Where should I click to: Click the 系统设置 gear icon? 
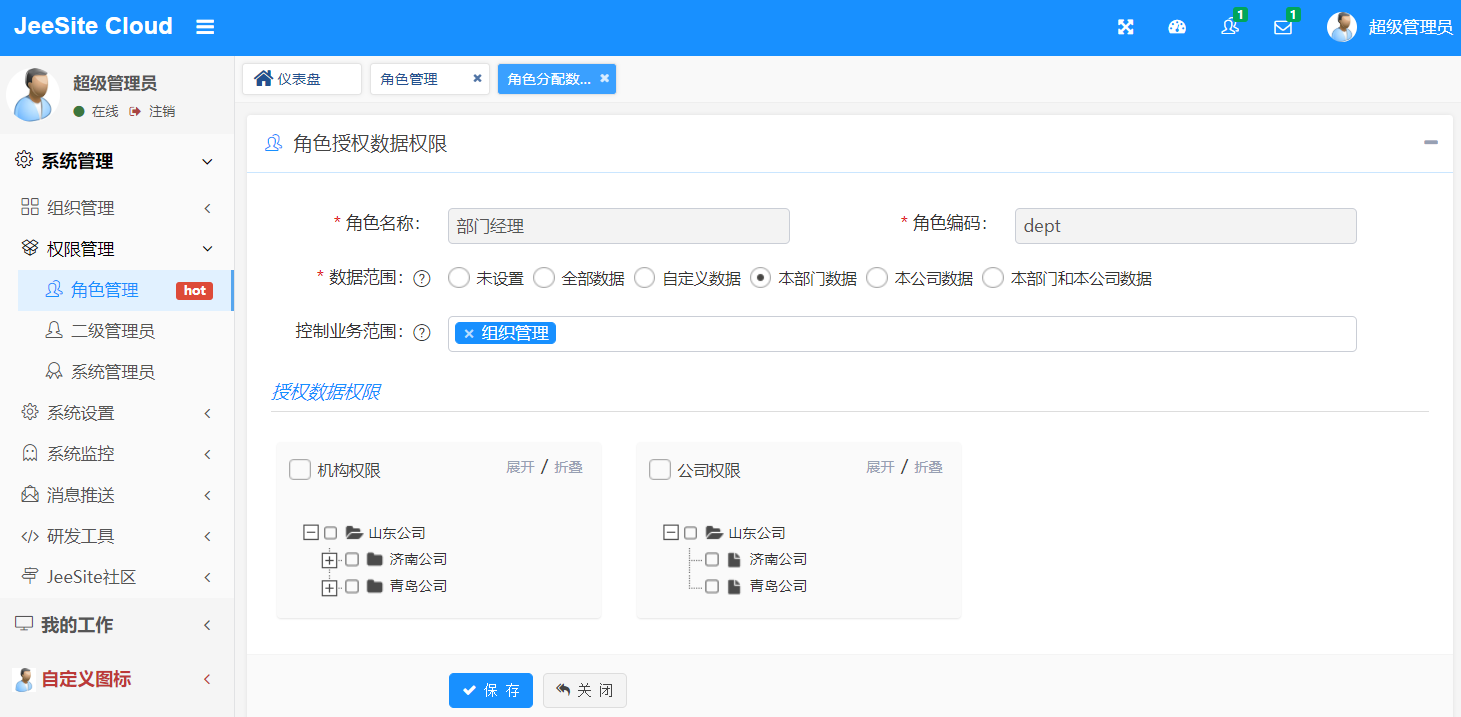click(x=30, y=412)
